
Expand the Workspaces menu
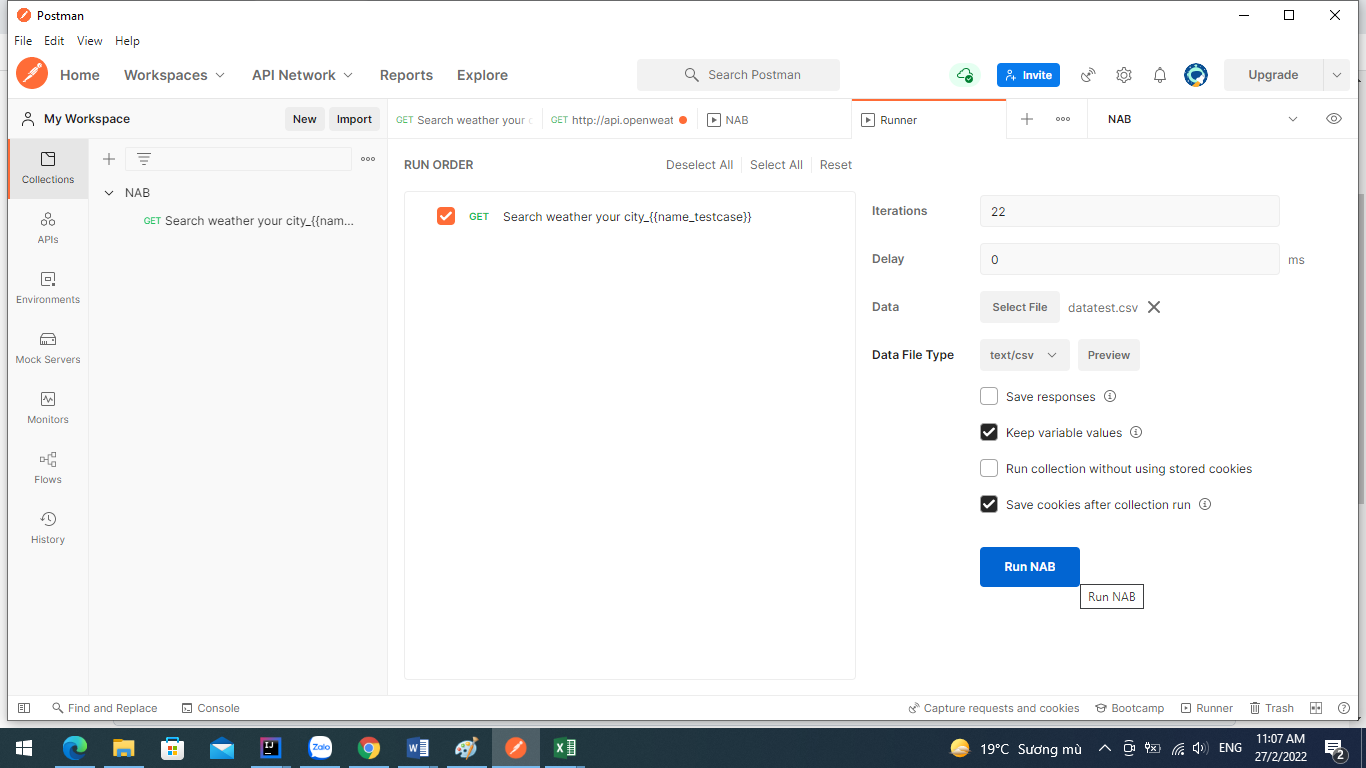pyautogui.click(x=175, y=75)
